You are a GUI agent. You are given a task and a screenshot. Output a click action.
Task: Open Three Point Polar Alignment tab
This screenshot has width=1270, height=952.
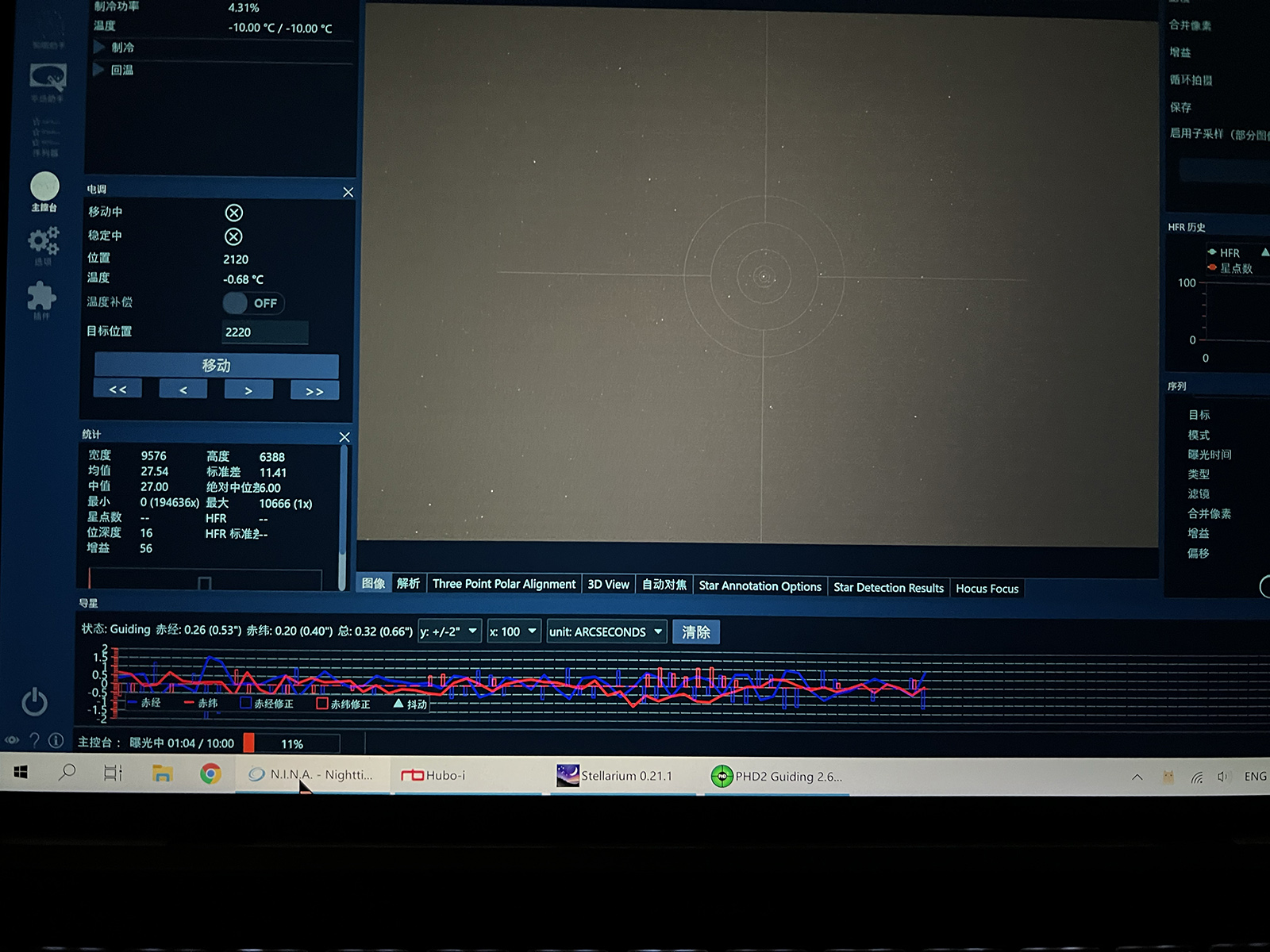pyautogui.click(x=504, y=584)
